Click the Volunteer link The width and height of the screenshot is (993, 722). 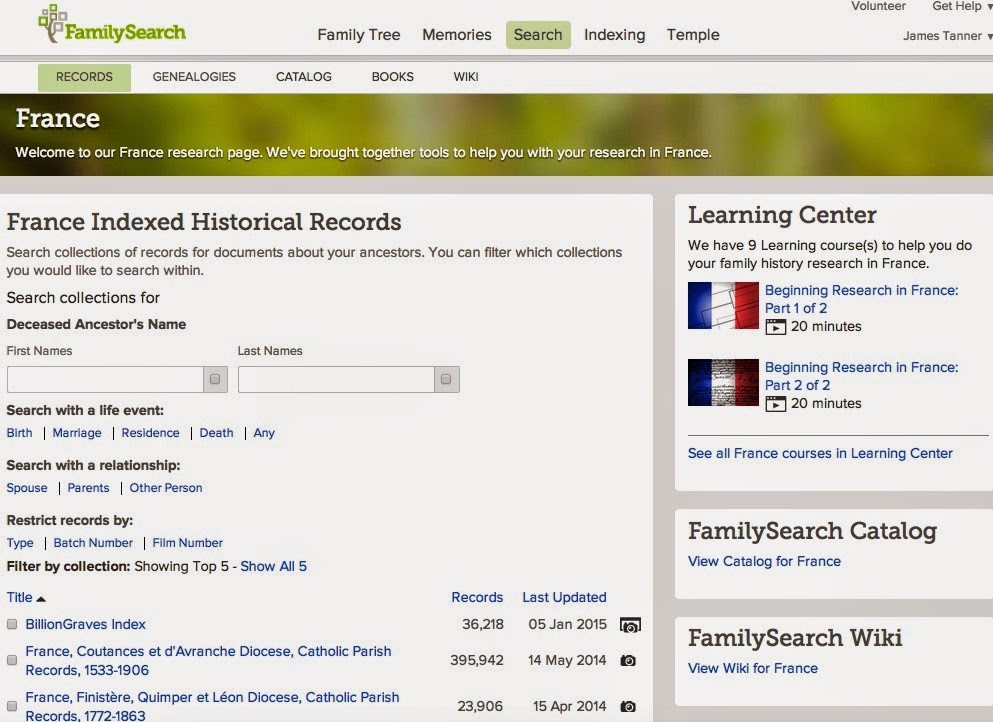point(878,6)
